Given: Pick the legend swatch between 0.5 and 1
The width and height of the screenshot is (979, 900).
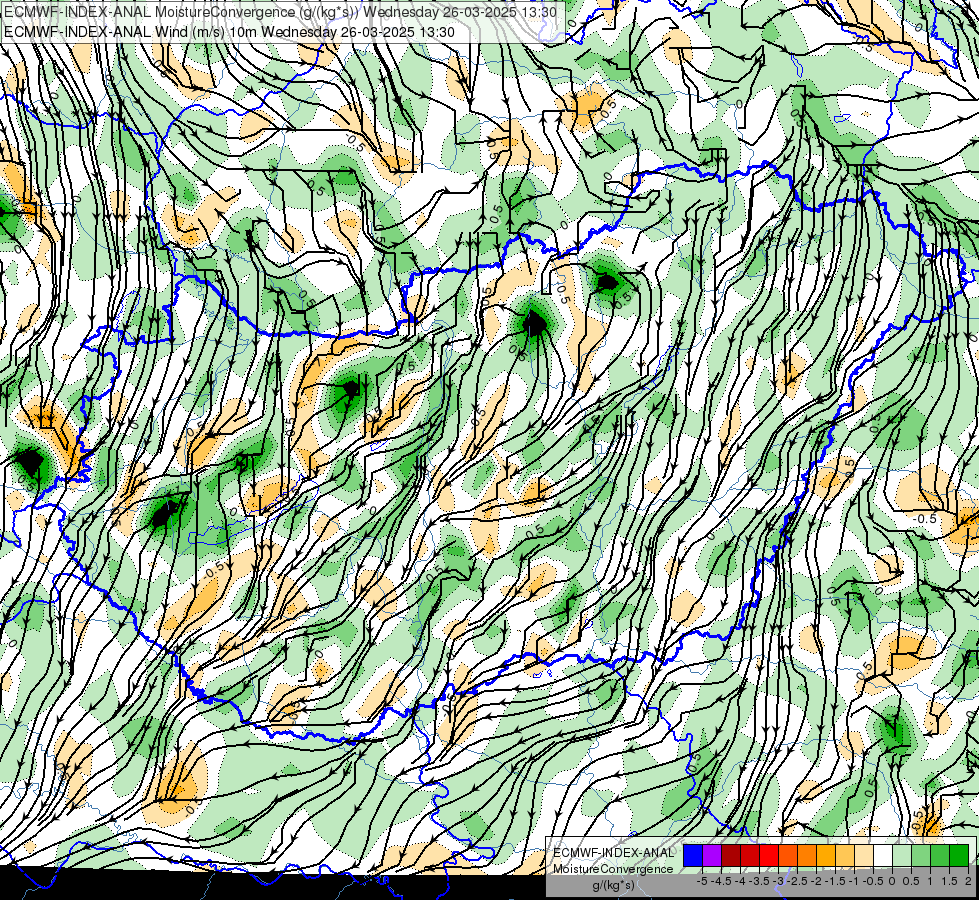Looking at the screenshot, I should [x=921, y=856].
